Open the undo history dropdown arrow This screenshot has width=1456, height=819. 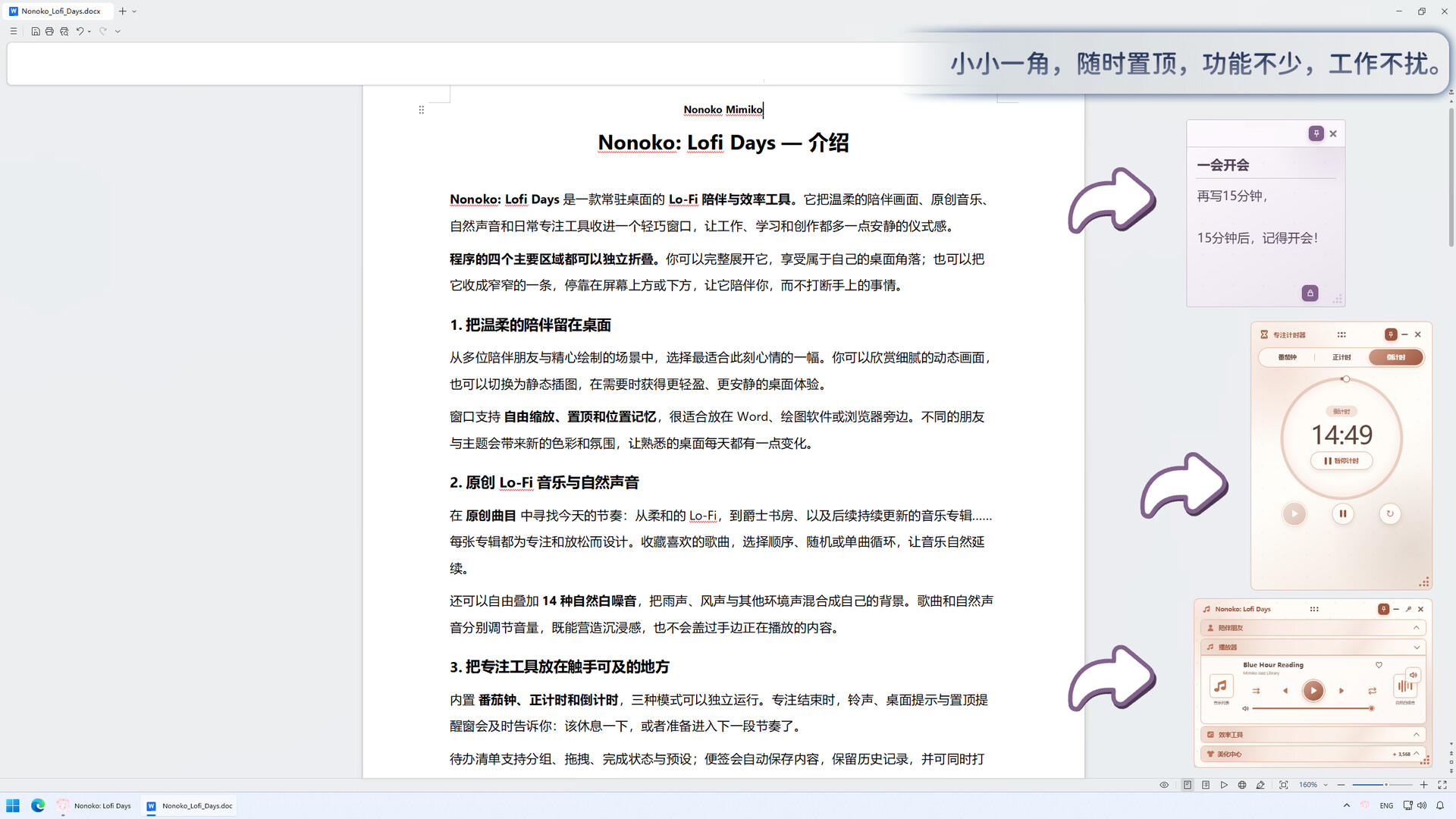tap(89, 31)
